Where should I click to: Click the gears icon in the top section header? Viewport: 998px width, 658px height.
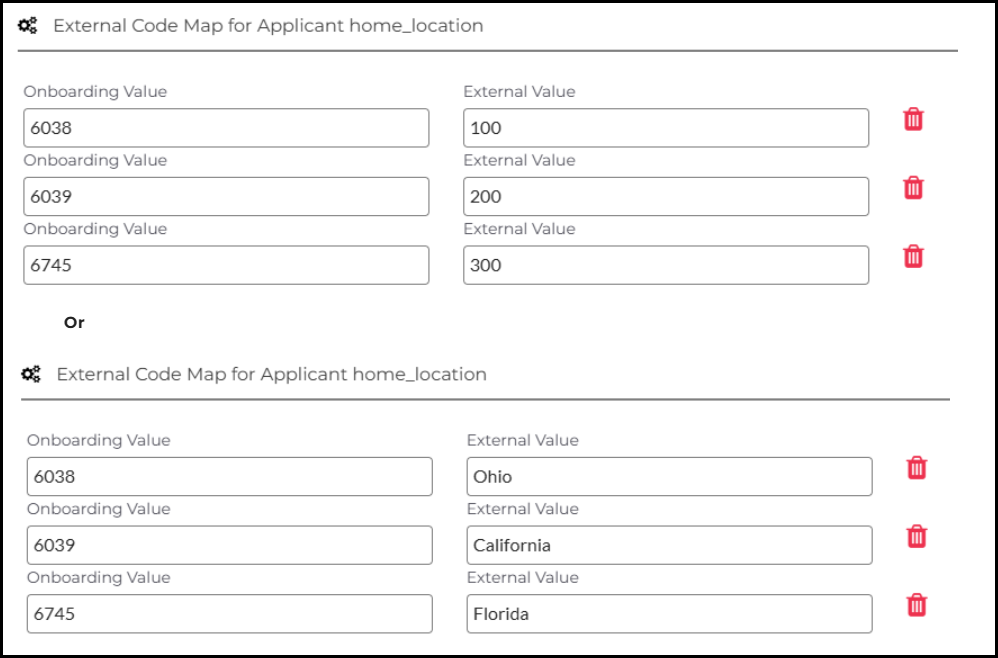[29, 27]
